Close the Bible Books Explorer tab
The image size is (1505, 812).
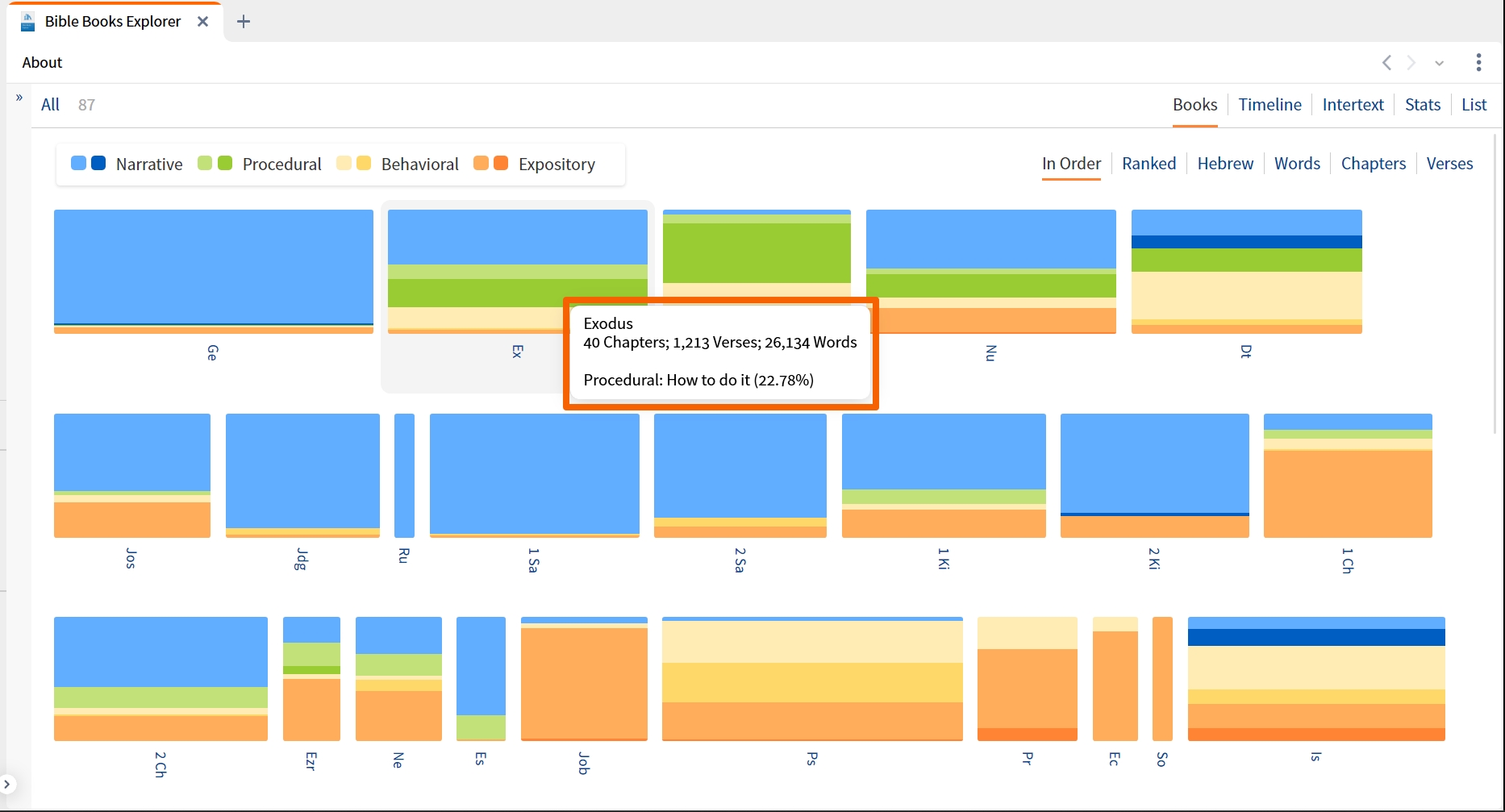coord(203,22)
